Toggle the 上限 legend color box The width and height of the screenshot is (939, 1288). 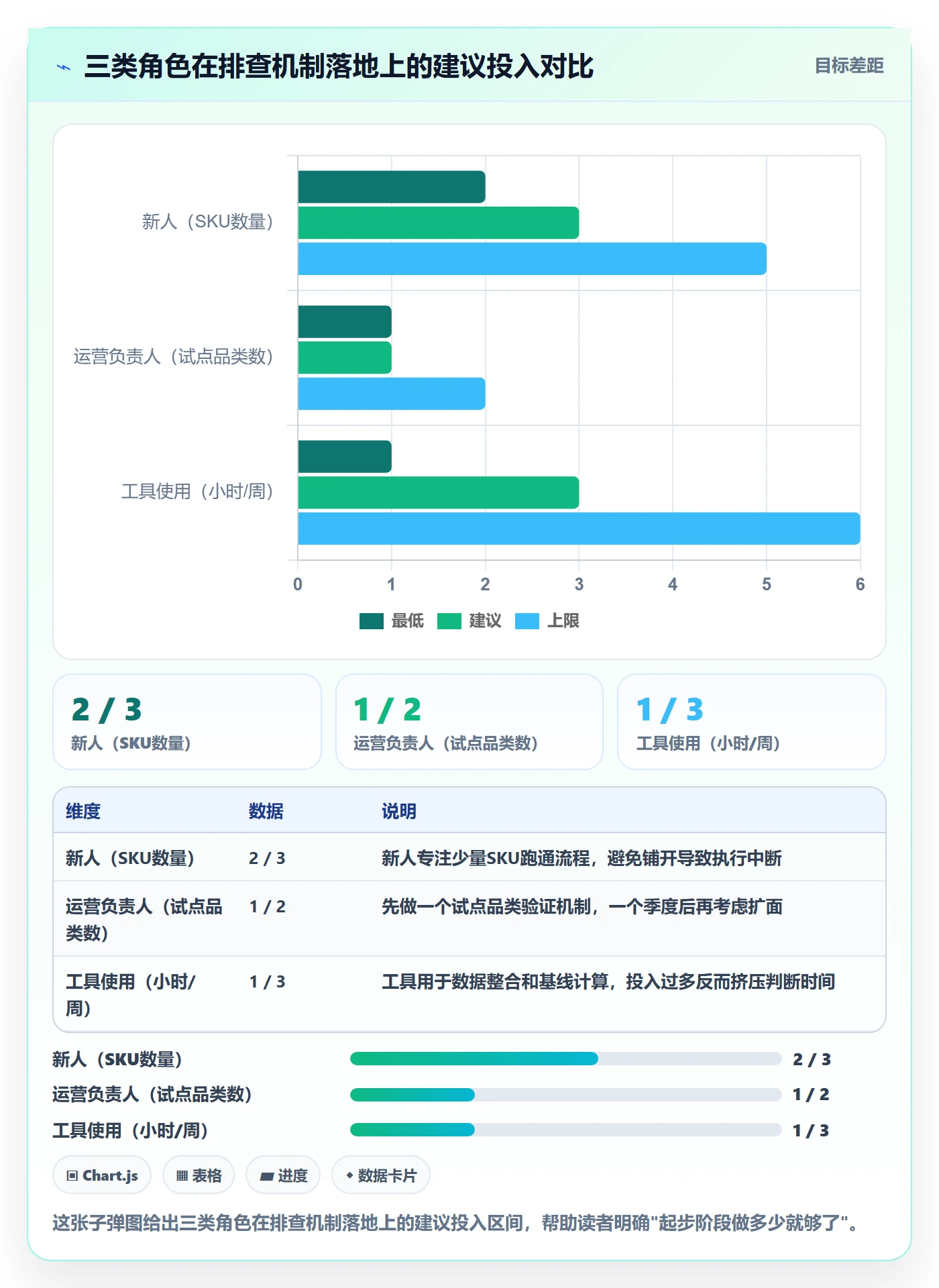click(527, 621)
